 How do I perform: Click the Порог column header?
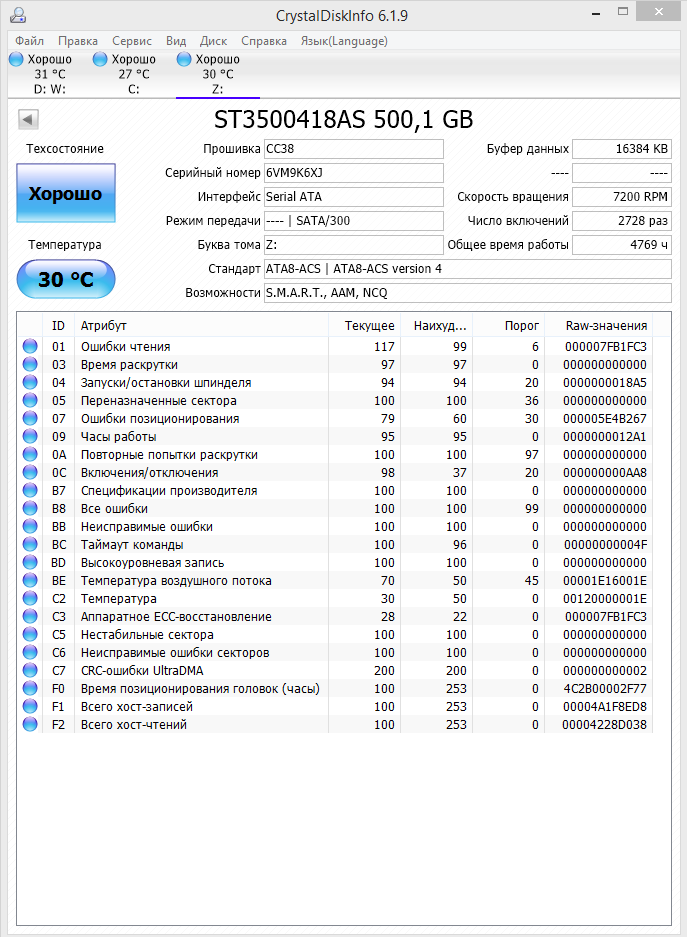[x=508, y=326]
